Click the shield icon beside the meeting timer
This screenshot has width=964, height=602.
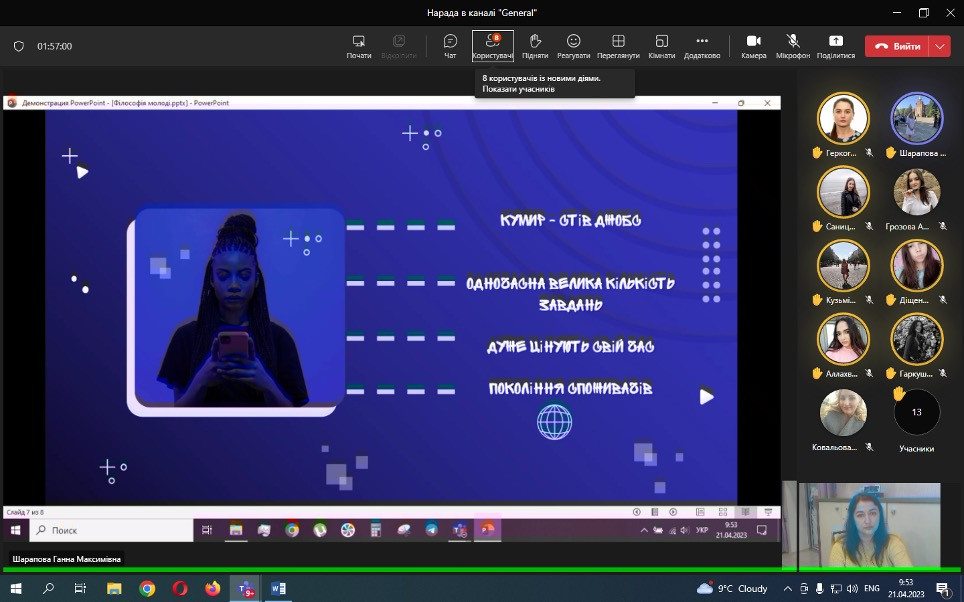point(19,46)
